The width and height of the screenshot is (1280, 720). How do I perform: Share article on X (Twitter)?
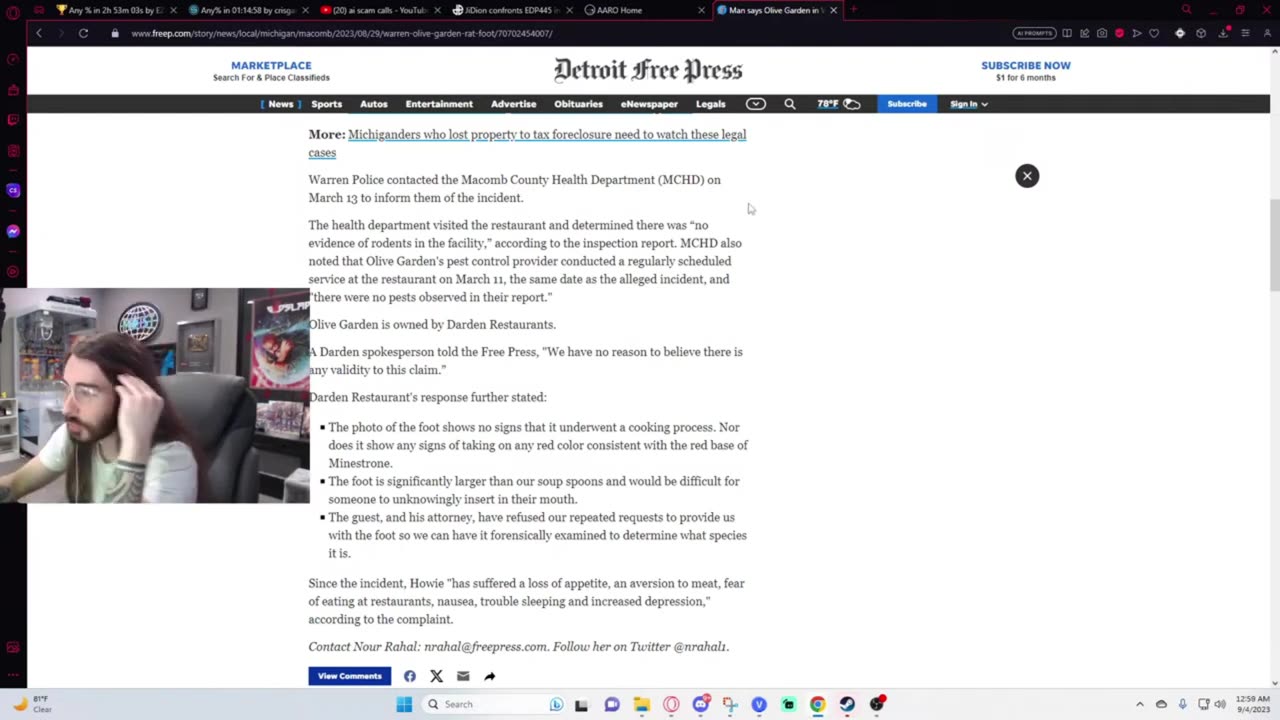[436, 676]
